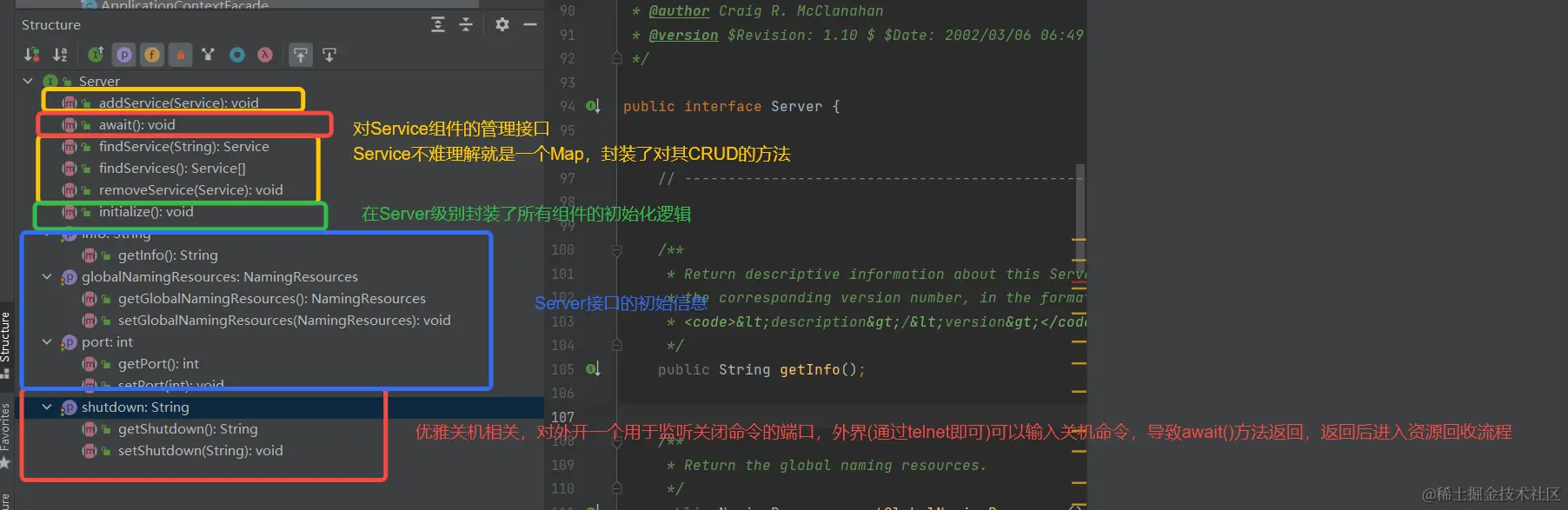
Task: Toggle Sort by Visibility in Structure toolbar
Action: coord(32,55)
